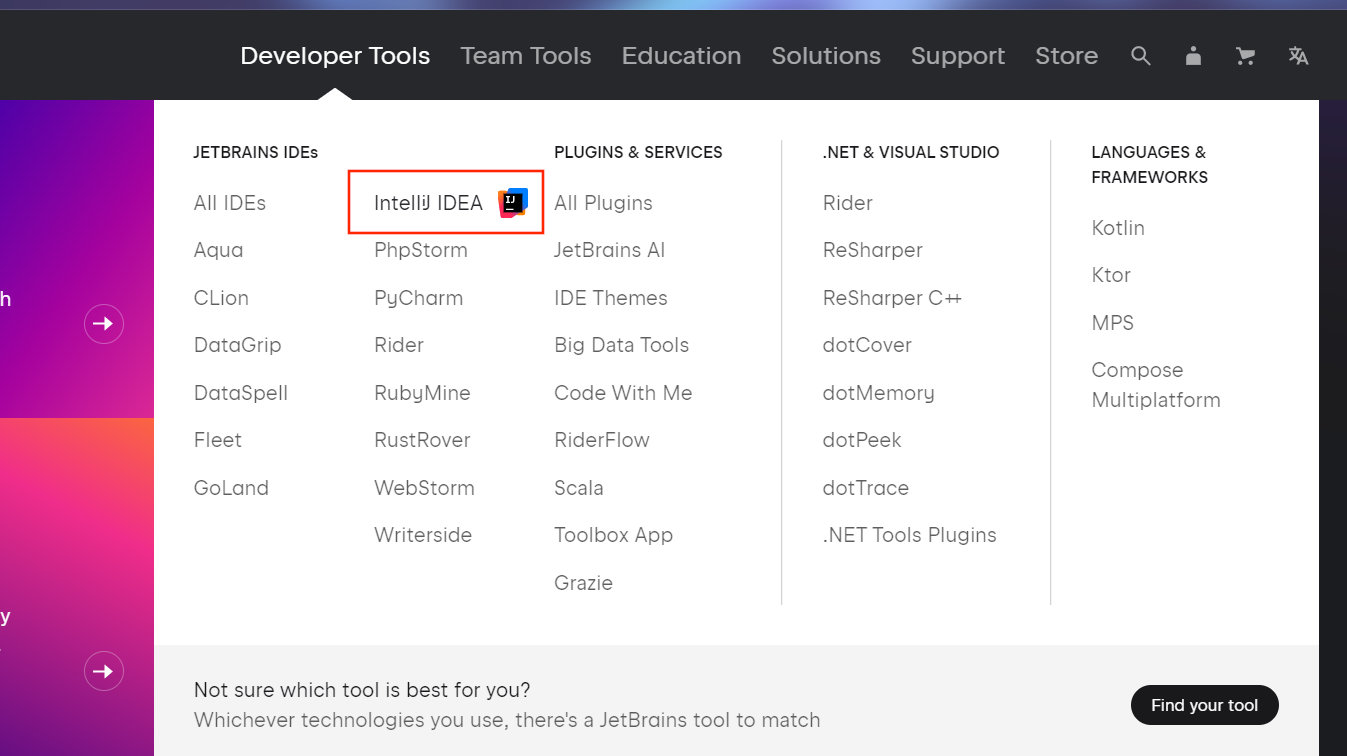The height and width of the screenshot is (756, 1347).
Task: Select PyCharm from the IDE list
Action: (418, 298)
